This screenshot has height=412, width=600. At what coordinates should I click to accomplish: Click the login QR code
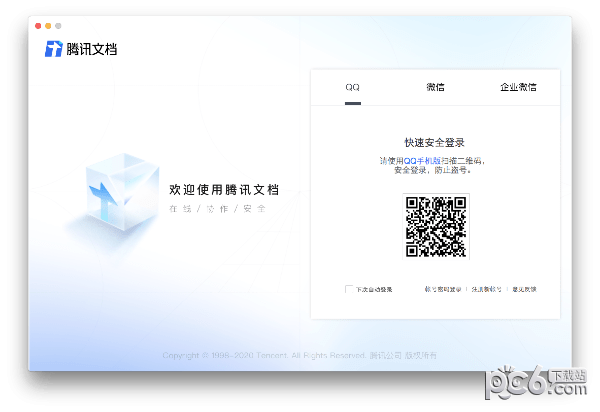click(436, 226)
